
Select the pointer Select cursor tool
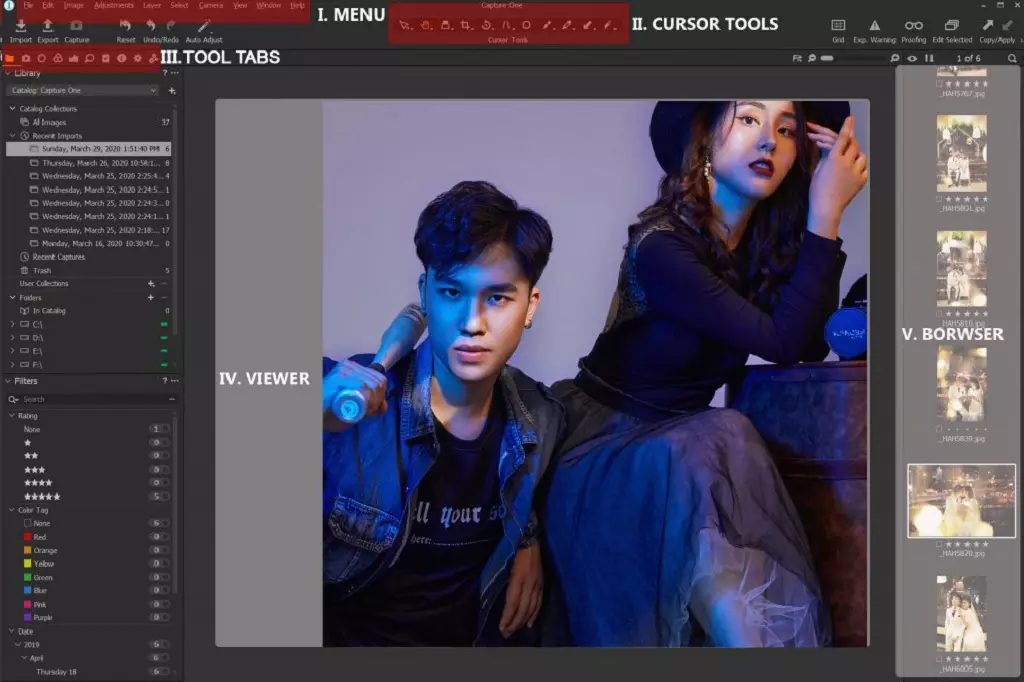(x=405, y=25)
